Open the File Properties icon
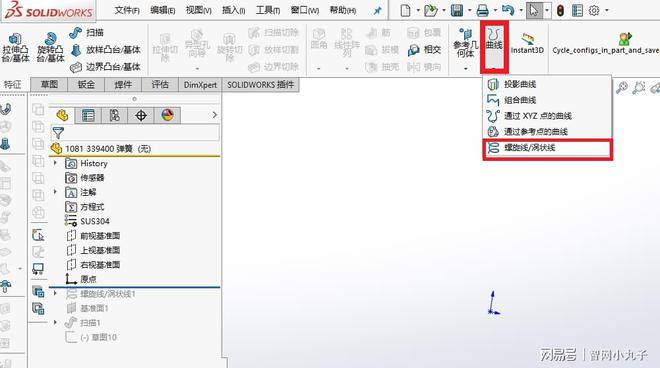660x368 pixels. pos(578,10)
